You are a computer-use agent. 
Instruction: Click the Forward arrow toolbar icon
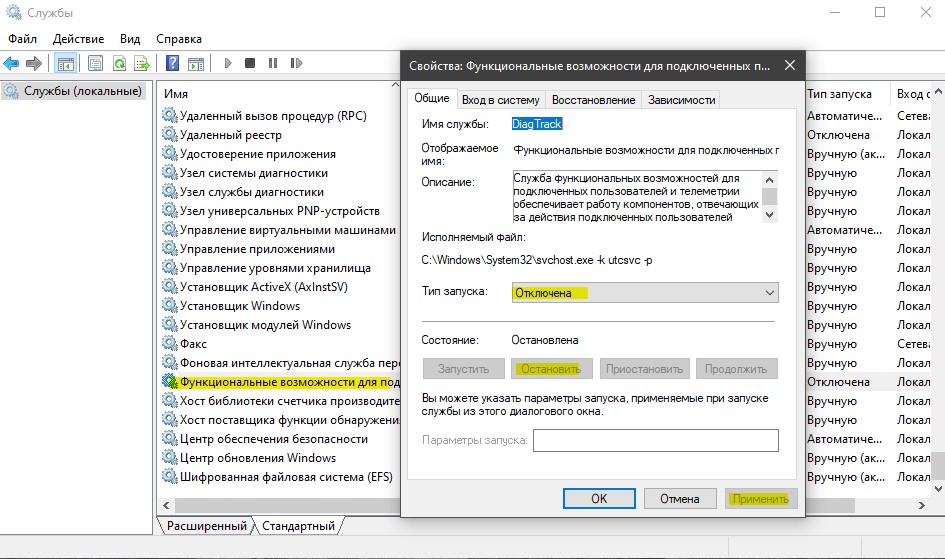tap(34, 63)
